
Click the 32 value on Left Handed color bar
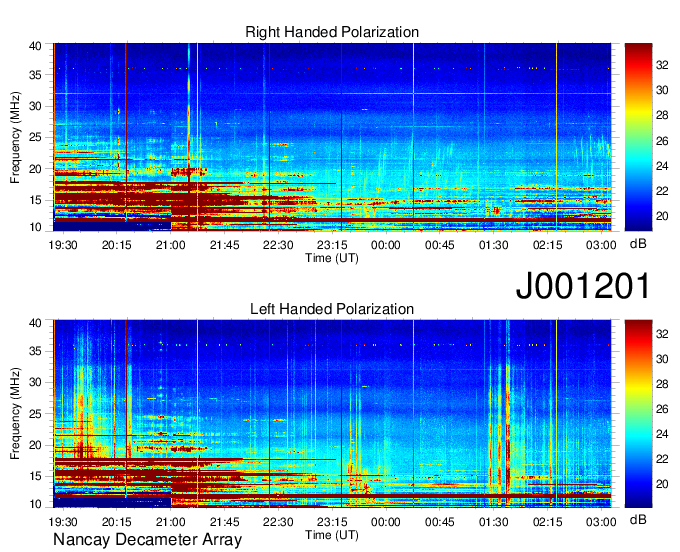662,334
